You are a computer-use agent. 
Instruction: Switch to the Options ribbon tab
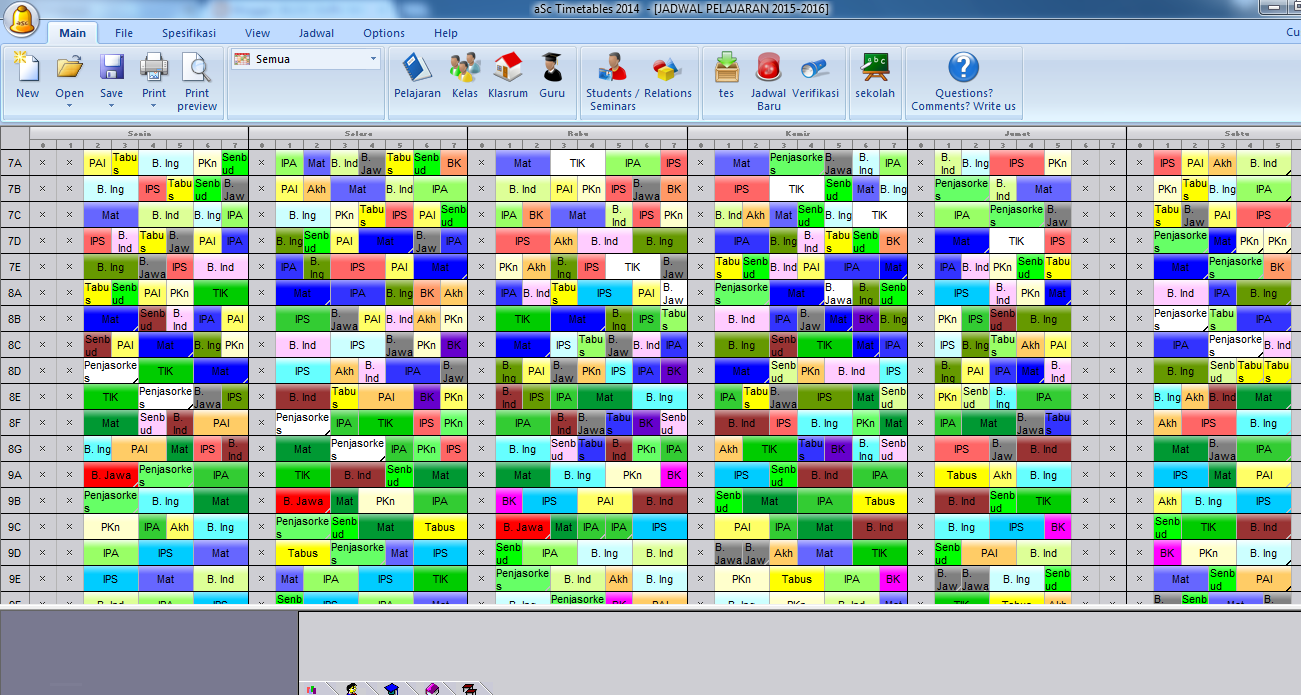(x=383, y=33)
